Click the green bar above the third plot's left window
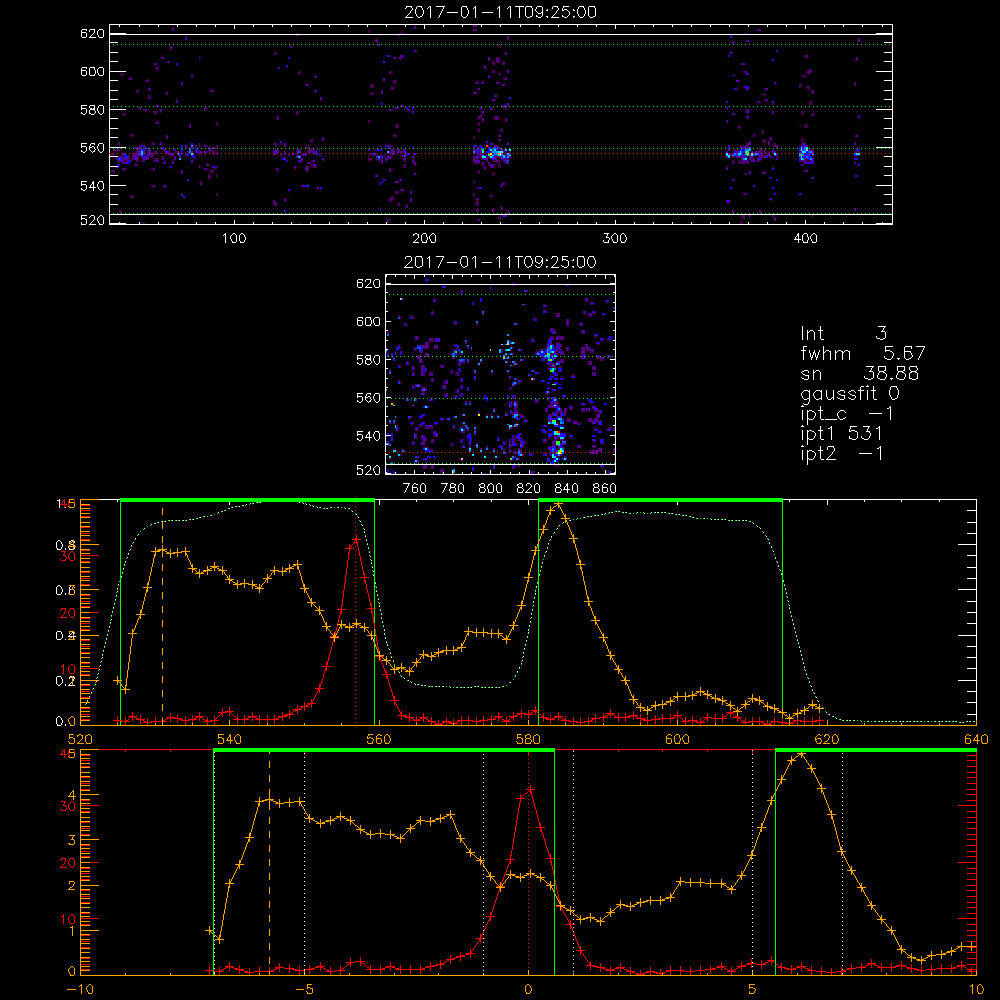 (247, 500)
